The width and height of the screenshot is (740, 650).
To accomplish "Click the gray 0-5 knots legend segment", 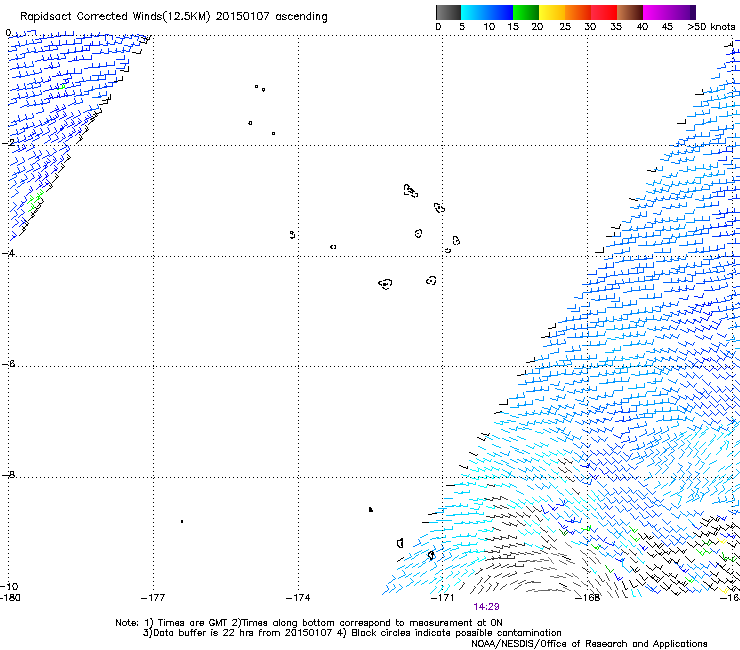I will pyautogui.click(x=448, y=12).
